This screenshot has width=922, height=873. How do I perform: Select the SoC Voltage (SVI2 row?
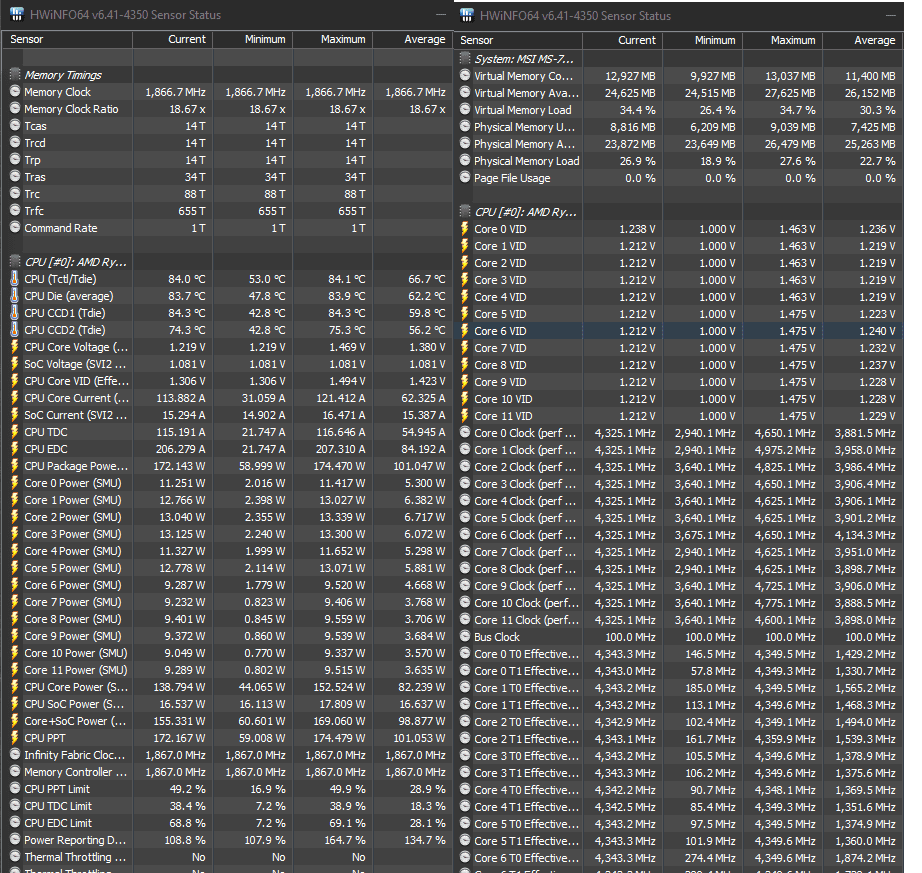228,364
